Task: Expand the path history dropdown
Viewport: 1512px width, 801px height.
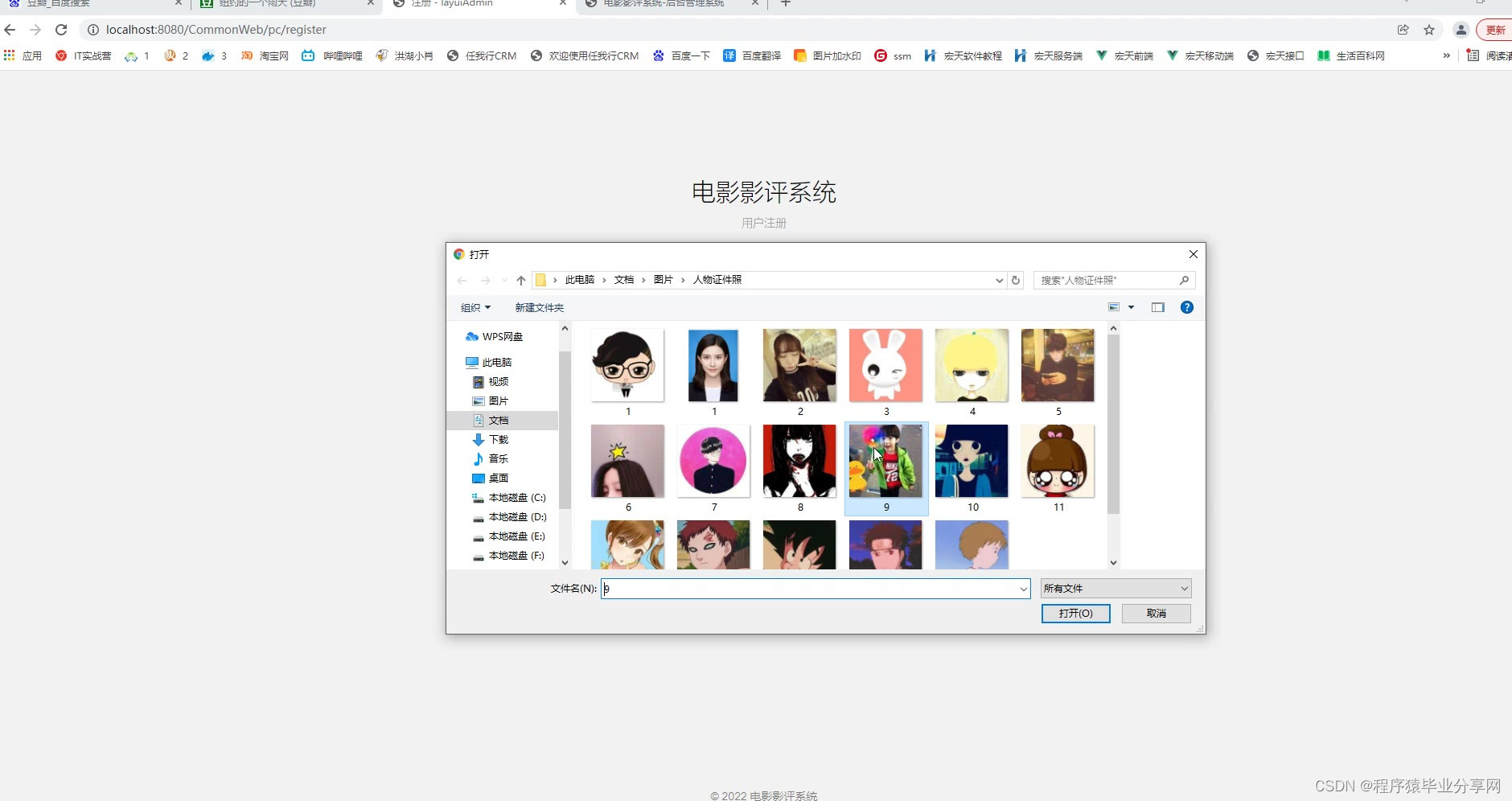Action: 999,280
